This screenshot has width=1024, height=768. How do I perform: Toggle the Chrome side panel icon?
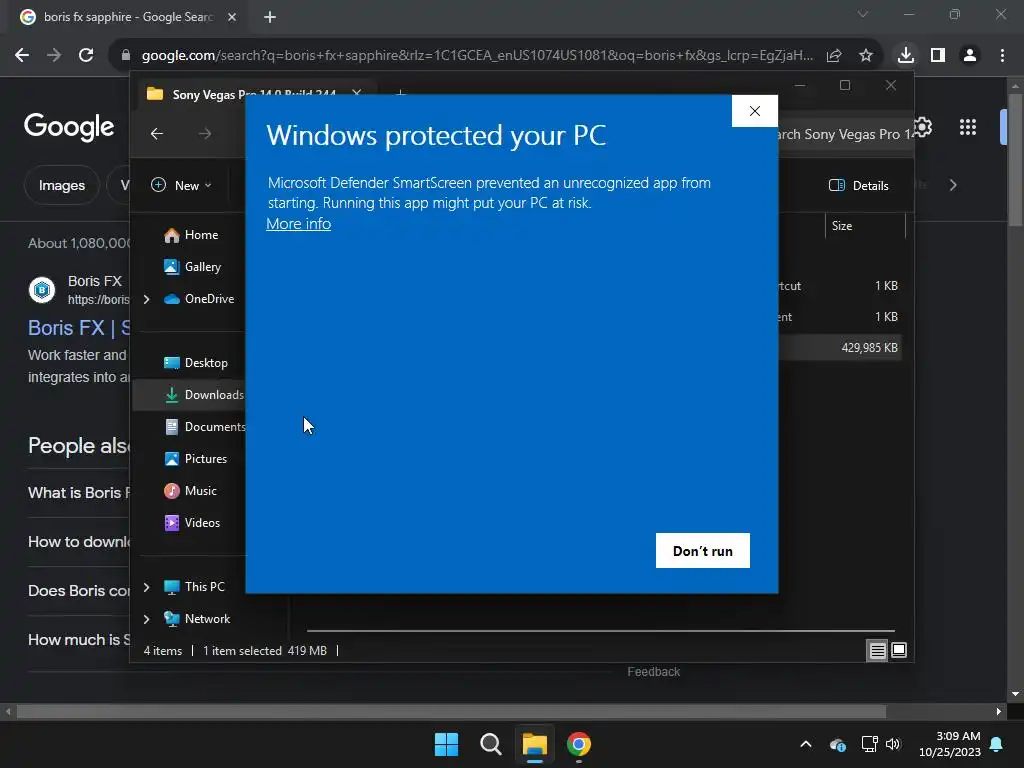pos(938,56)
